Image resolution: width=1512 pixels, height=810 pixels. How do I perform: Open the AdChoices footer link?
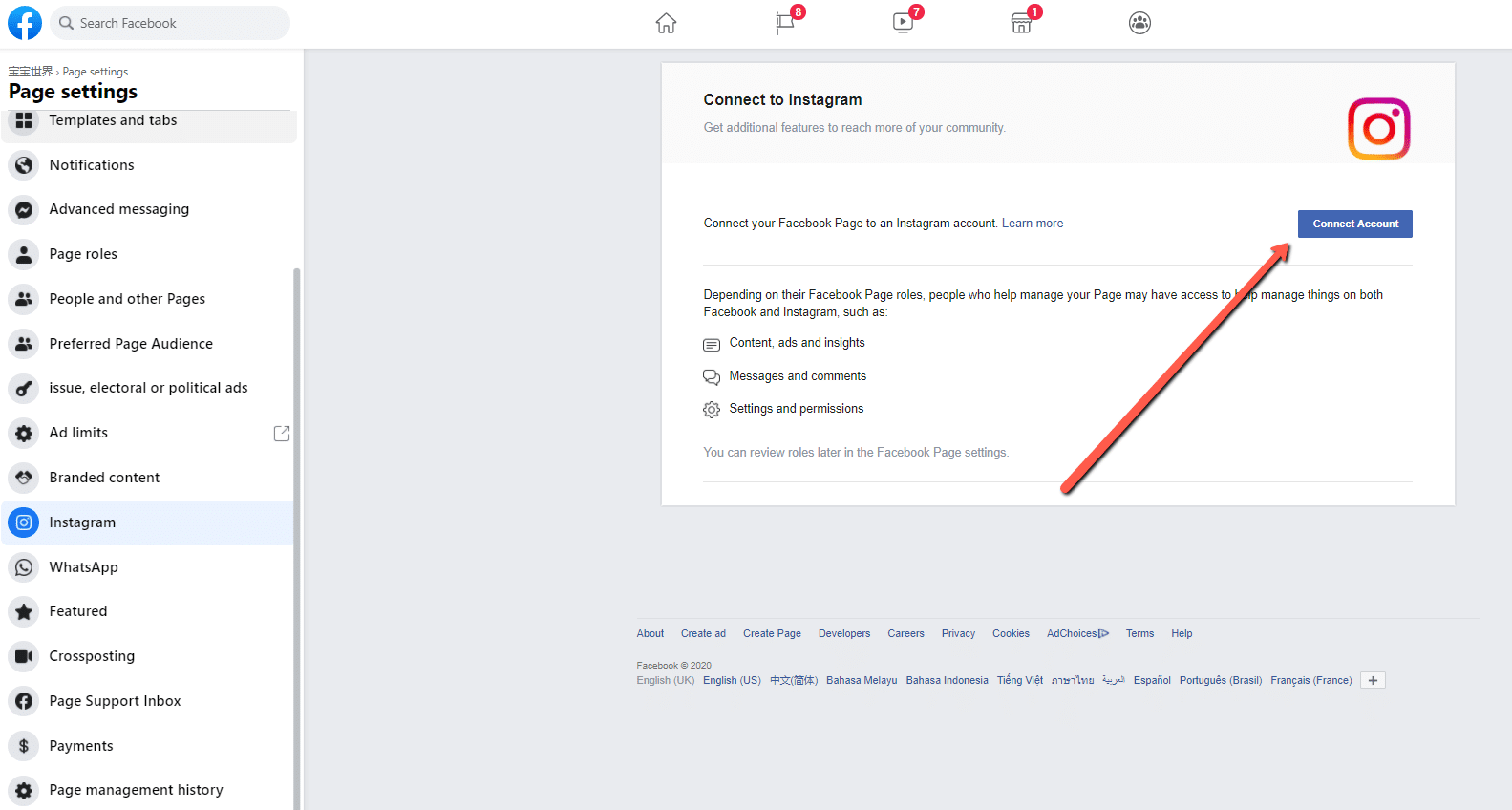coord(1076,634)
